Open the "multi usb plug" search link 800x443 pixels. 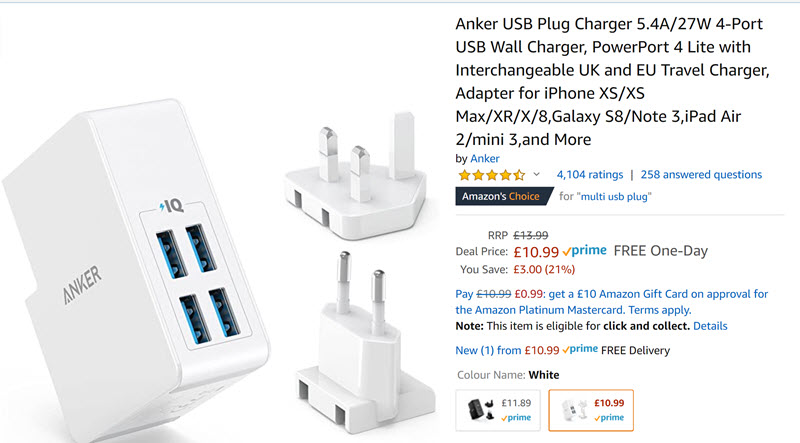616,196
